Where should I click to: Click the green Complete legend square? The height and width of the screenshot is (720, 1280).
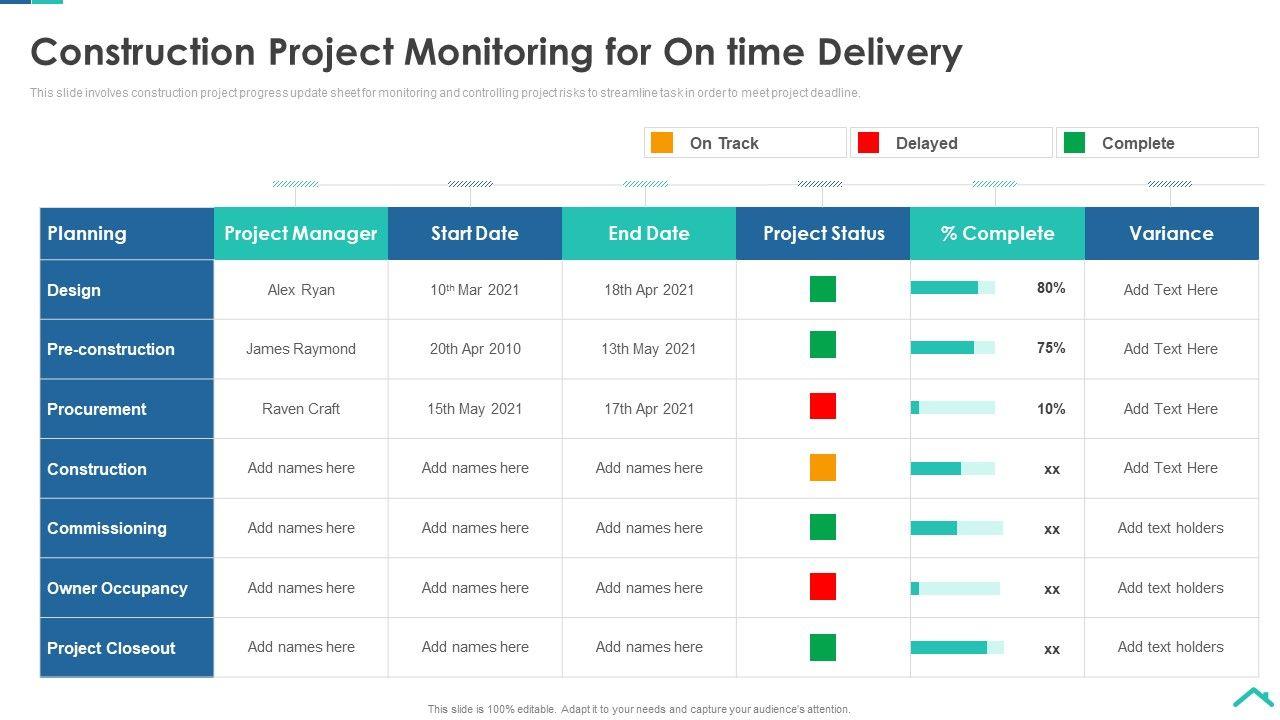tap(1074, 143)
